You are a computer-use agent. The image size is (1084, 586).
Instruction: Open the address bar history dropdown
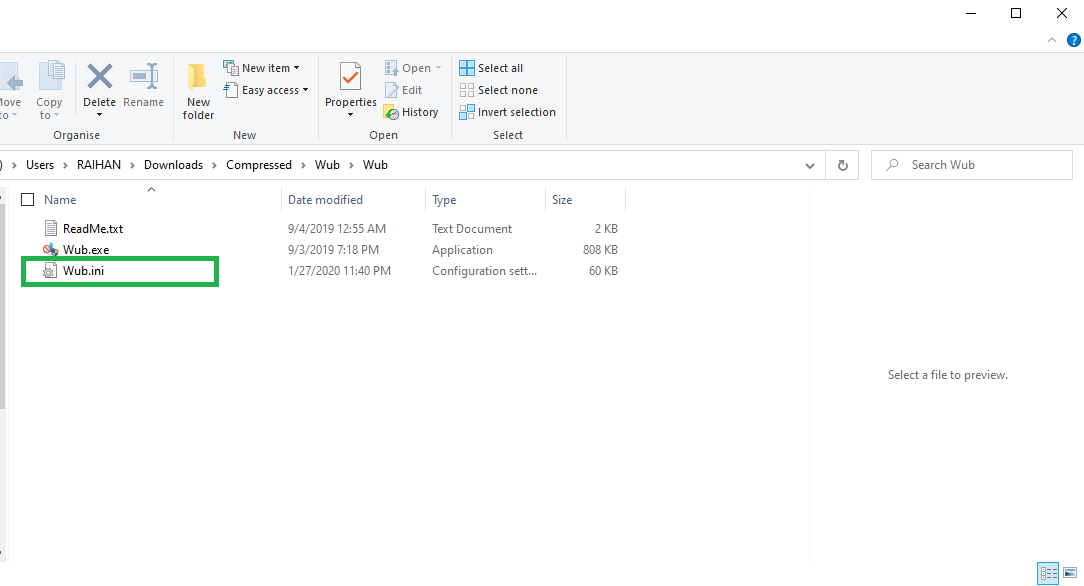[810, 165]
